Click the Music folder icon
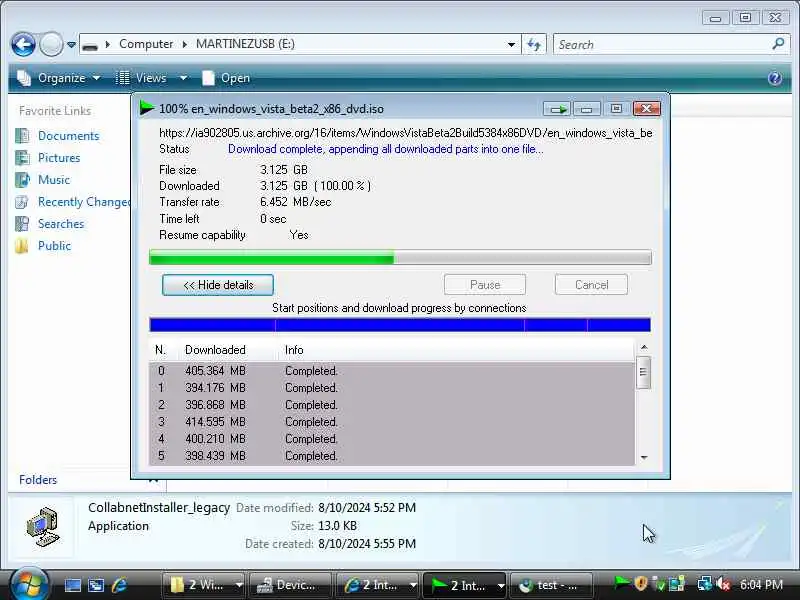This screenshot has width=800, height=600. [x=22, y=180]
